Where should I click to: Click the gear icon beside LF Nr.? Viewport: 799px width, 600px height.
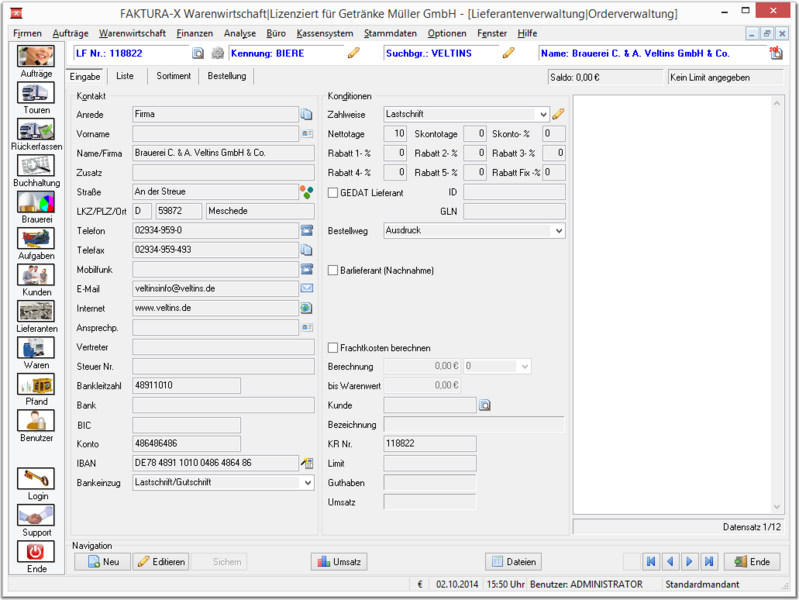coord(218,53)
